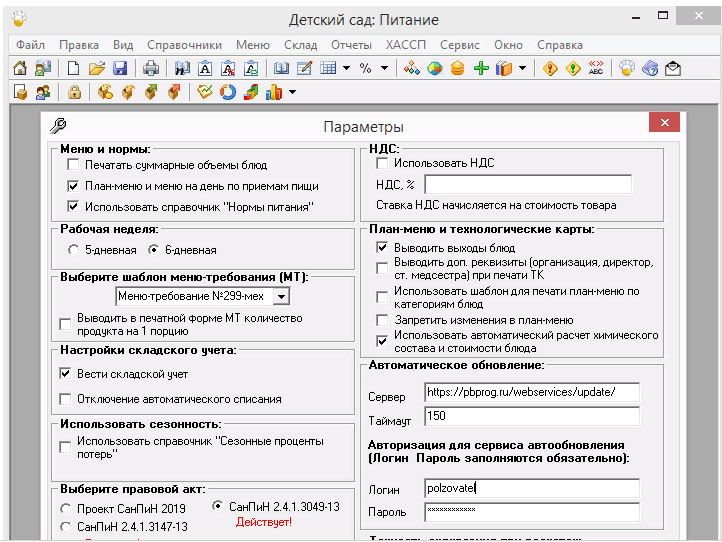722x542 pixels.
Task: Click the printer icon
Action: (x=151, y=69)
